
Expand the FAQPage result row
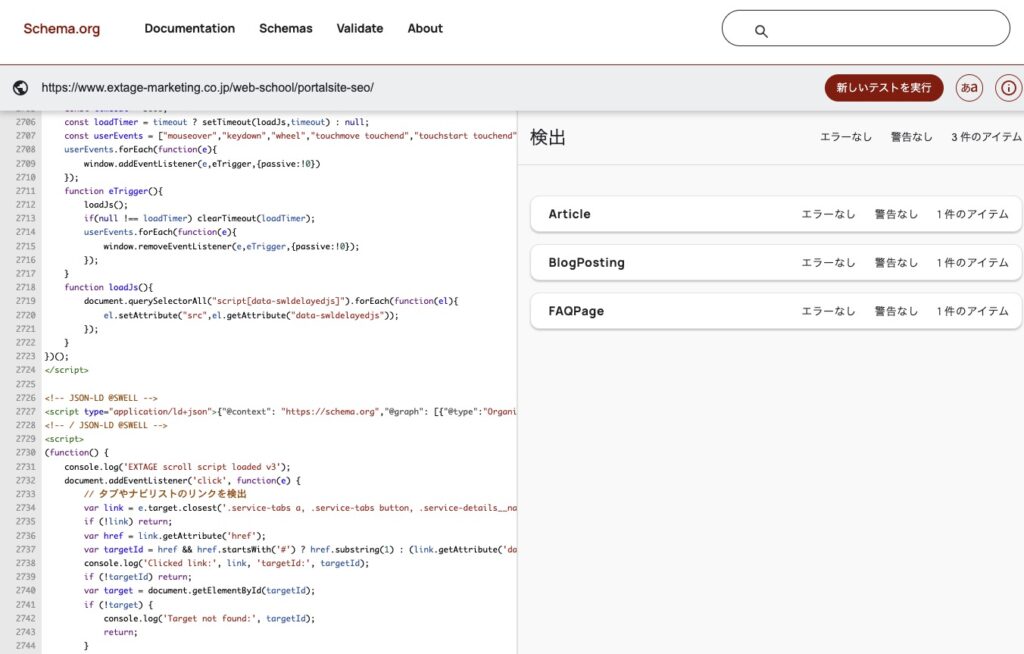[776, 311]
